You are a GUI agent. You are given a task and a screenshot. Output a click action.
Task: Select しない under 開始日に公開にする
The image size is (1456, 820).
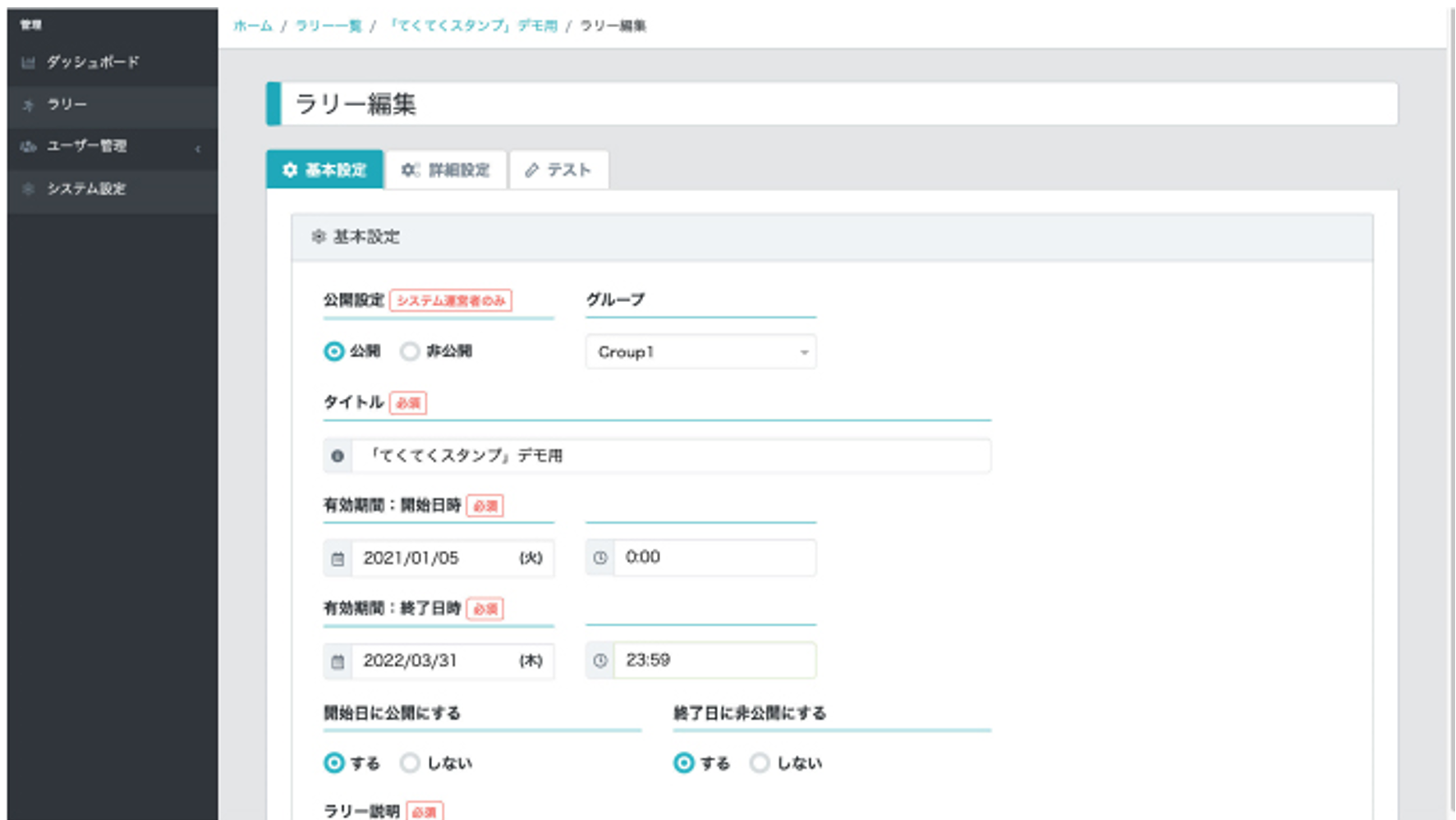coord(410,763)
